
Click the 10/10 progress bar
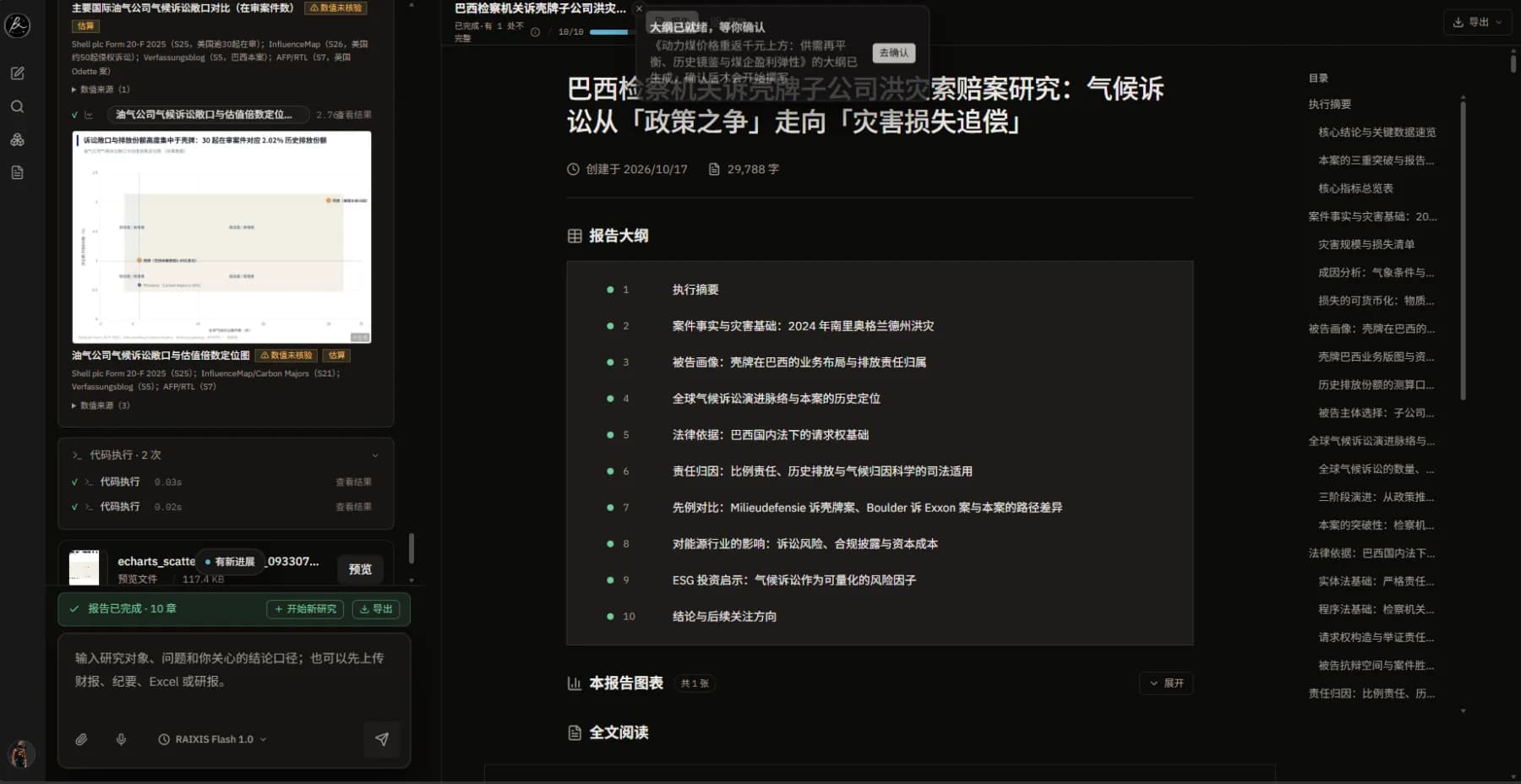tap(609, 32)
